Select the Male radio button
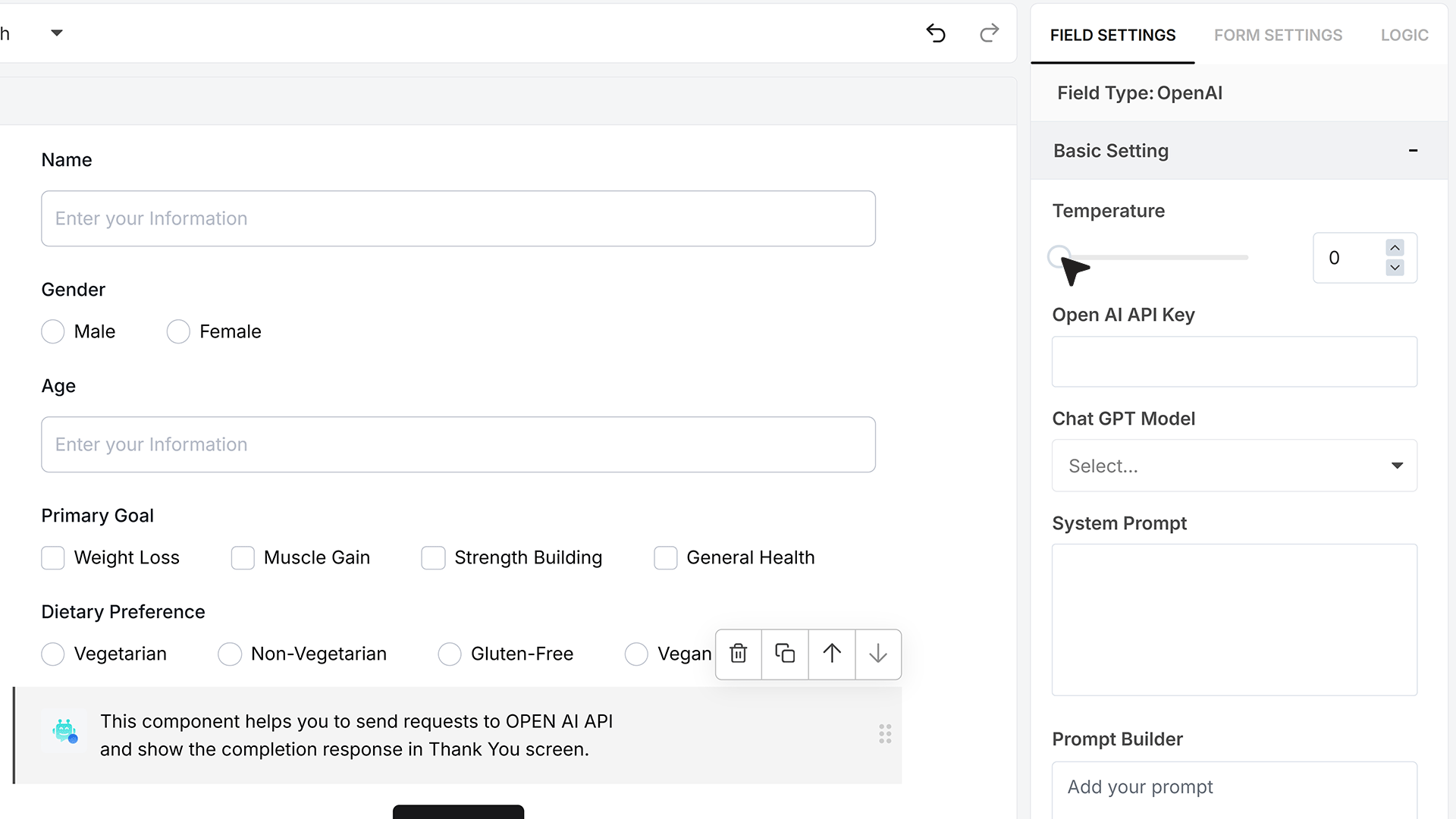This screenshot has height=819, width=1456. point(53,331)
